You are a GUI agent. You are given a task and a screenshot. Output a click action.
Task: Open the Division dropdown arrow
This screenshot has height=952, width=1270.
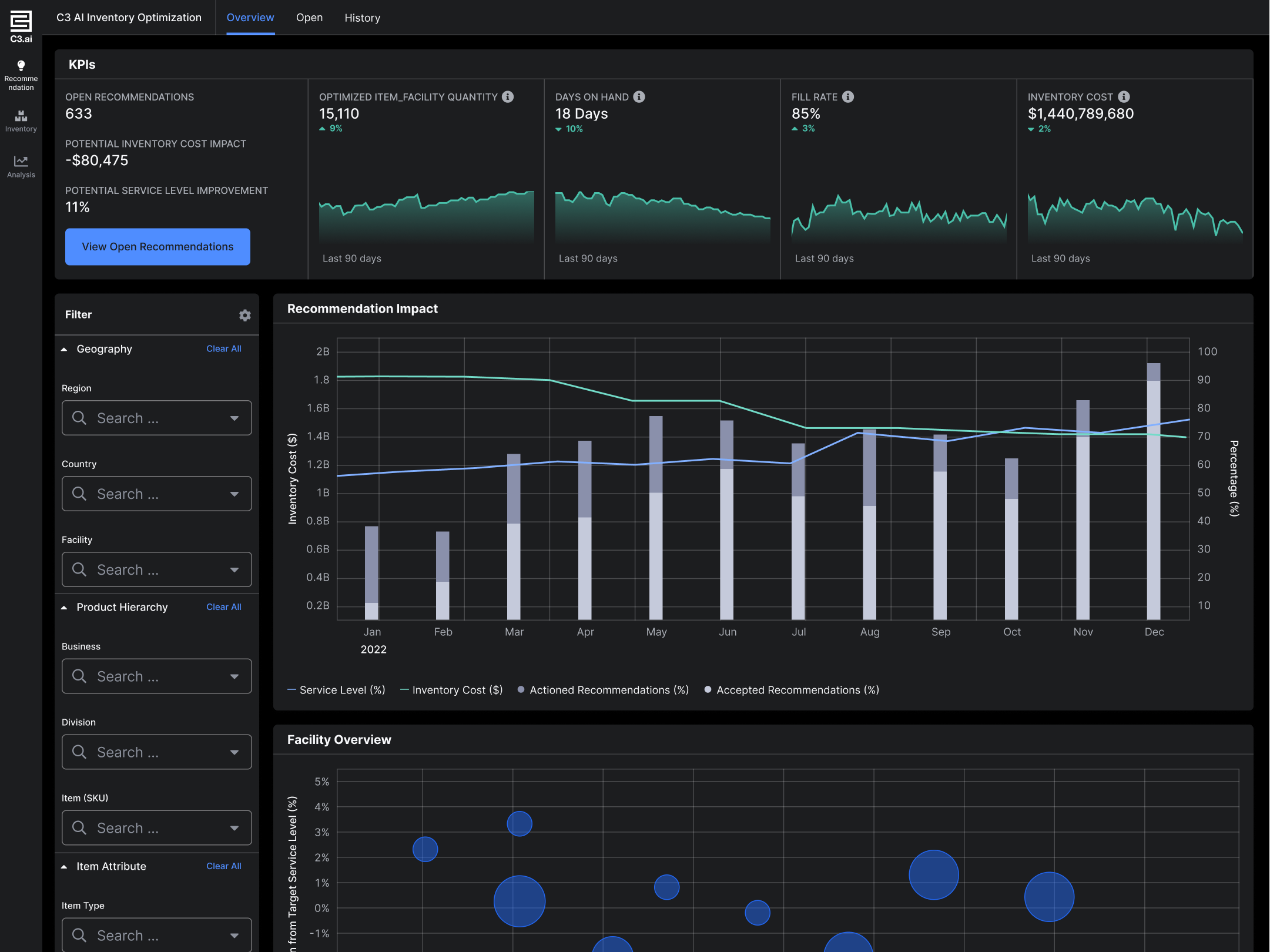click(x=234, y=752)
